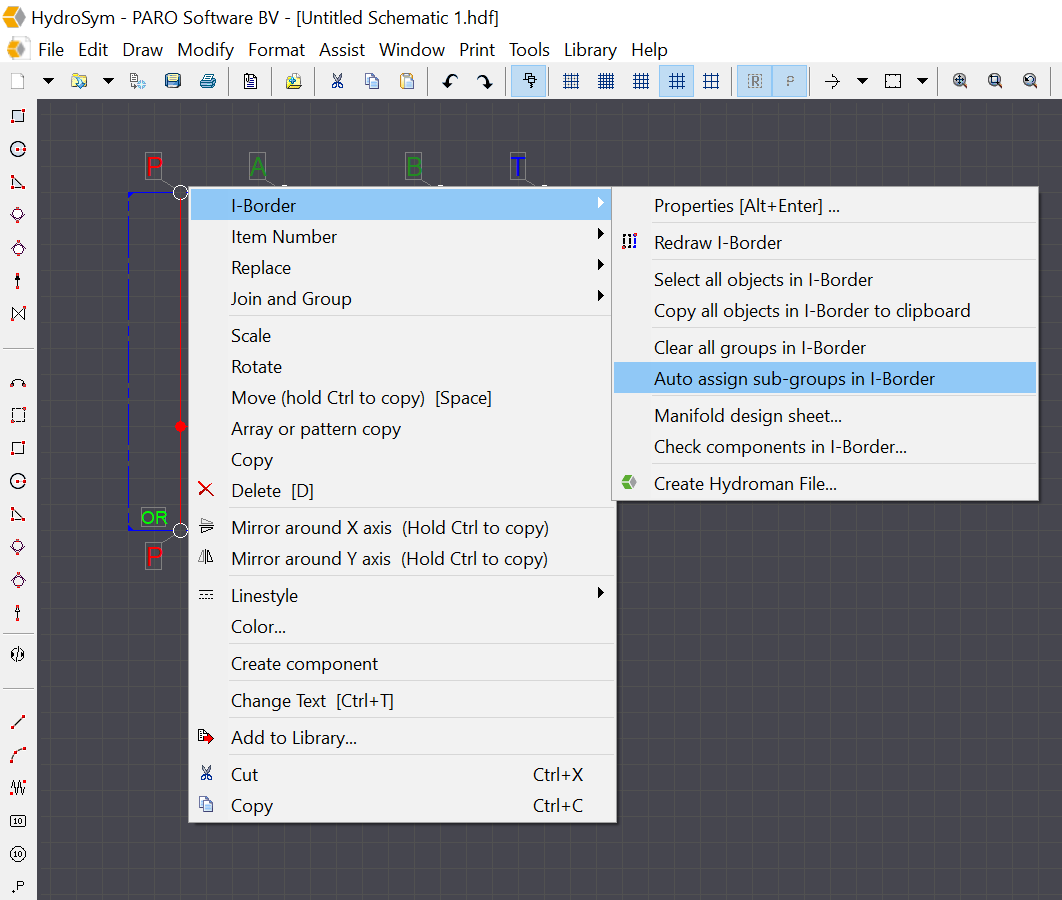Screen dimensions: 1062x900
Task: Click the zoom previous magnifier icon
Action: (x=1030, y=81)
